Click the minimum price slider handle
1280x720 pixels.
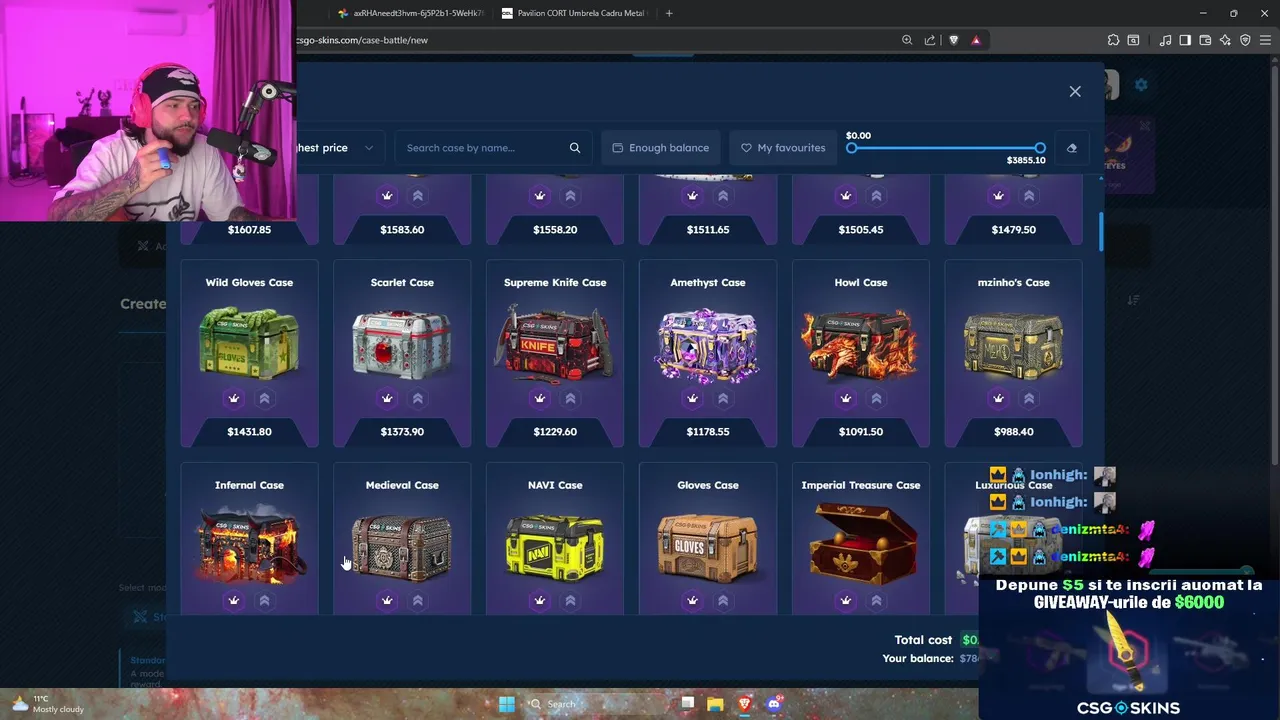[x=852, y=148]
